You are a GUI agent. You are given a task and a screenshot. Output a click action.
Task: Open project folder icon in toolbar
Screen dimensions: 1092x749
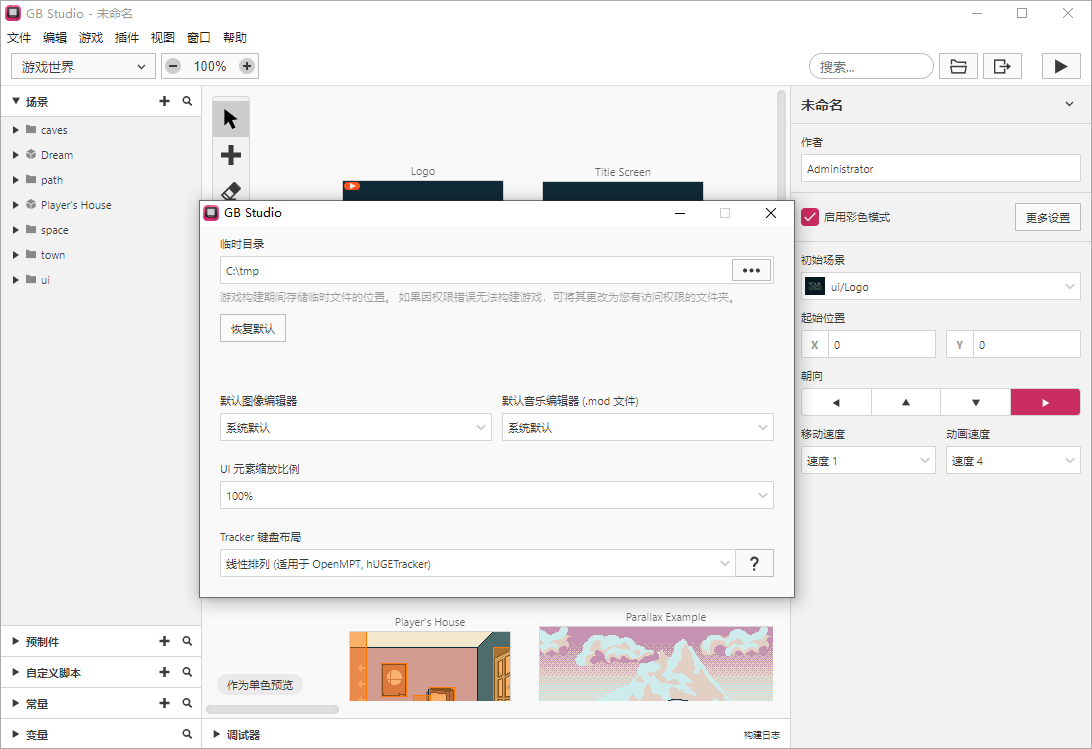point(958,66)
